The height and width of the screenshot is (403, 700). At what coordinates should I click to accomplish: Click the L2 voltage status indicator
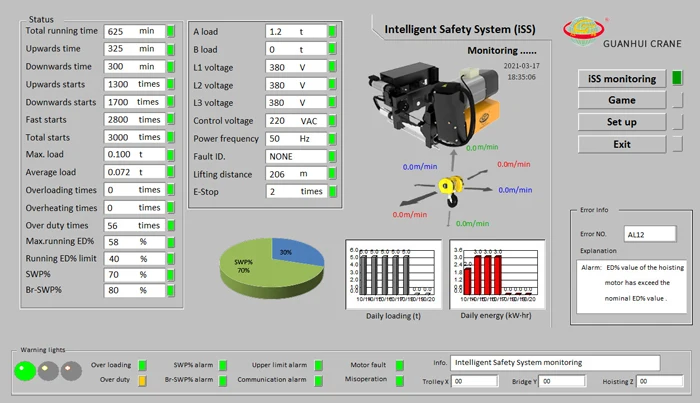point(332,85)
